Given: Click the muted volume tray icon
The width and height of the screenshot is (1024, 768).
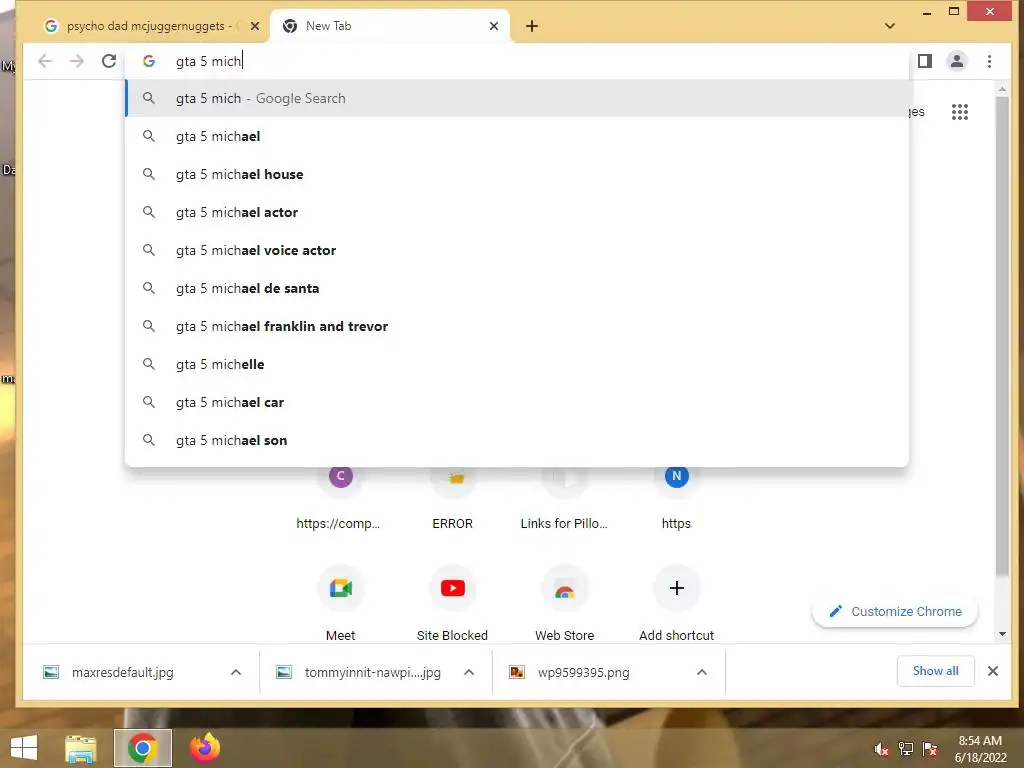Looking at the screenshot, I should click(x=882, y=749).
